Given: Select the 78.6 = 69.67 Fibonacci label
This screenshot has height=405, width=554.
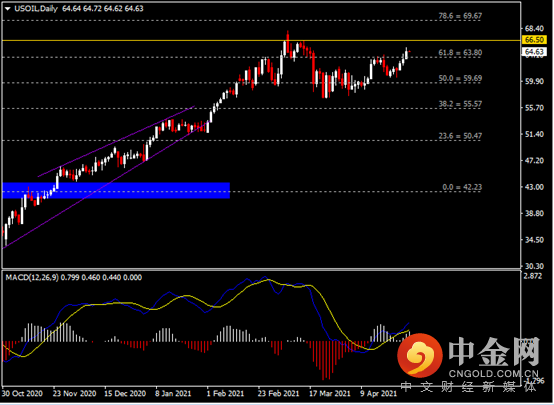Looking at the screenshot, I should (460, 16).
